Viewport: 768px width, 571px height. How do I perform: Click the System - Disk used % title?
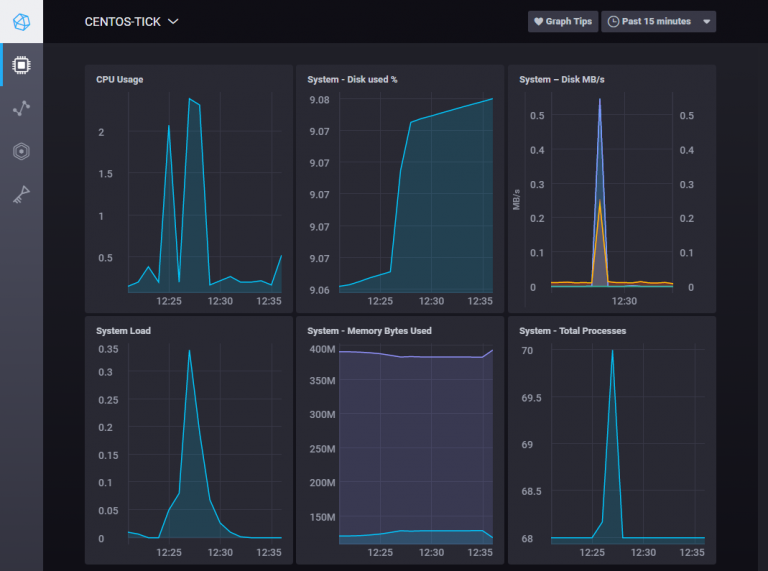point(352,79)
